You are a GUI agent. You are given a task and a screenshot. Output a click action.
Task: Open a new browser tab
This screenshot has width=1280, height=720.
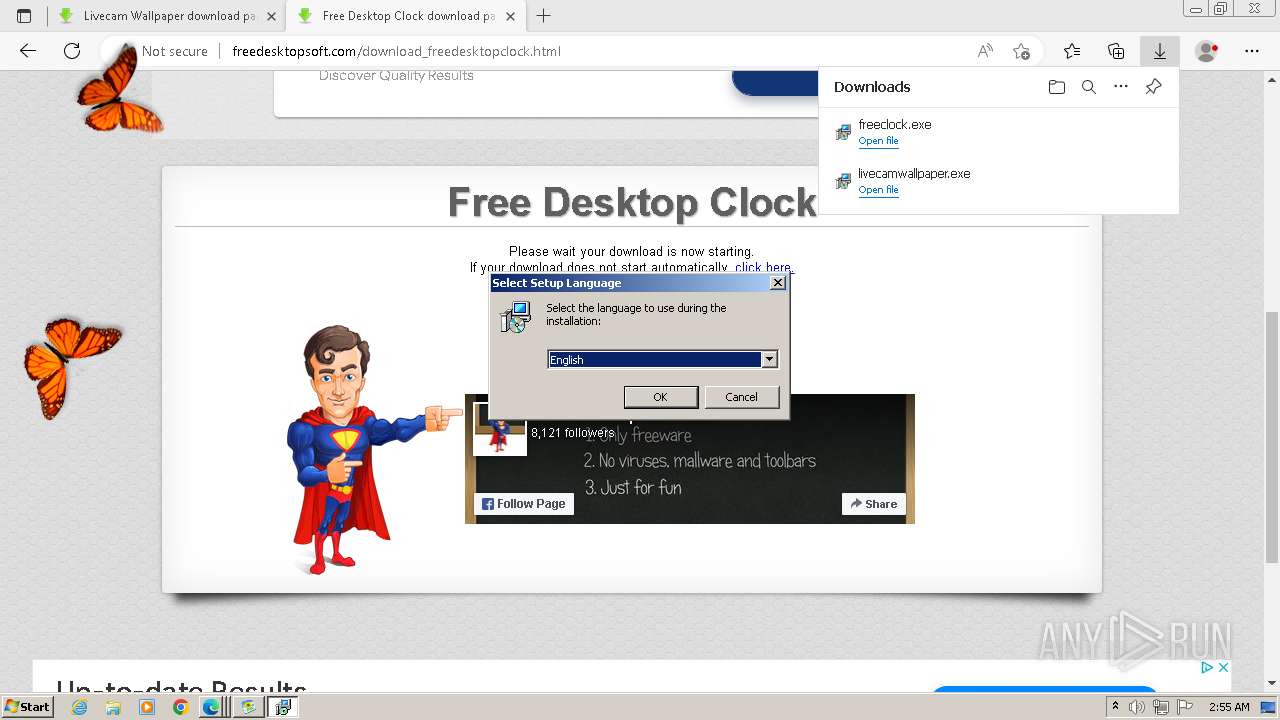(544, 16)
